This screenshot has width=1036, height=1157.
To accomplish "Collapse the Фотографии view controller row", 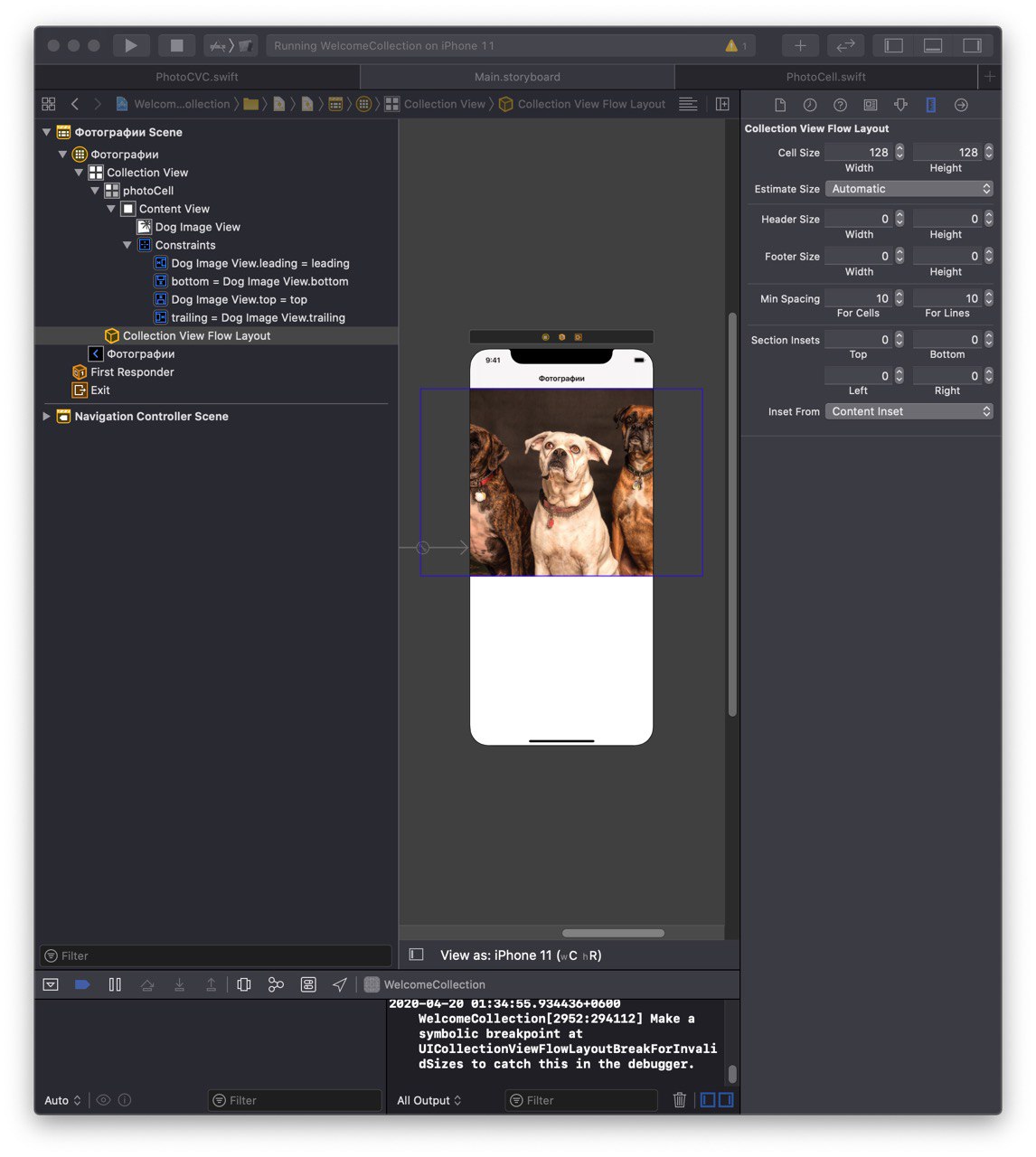I will point(62,155).
